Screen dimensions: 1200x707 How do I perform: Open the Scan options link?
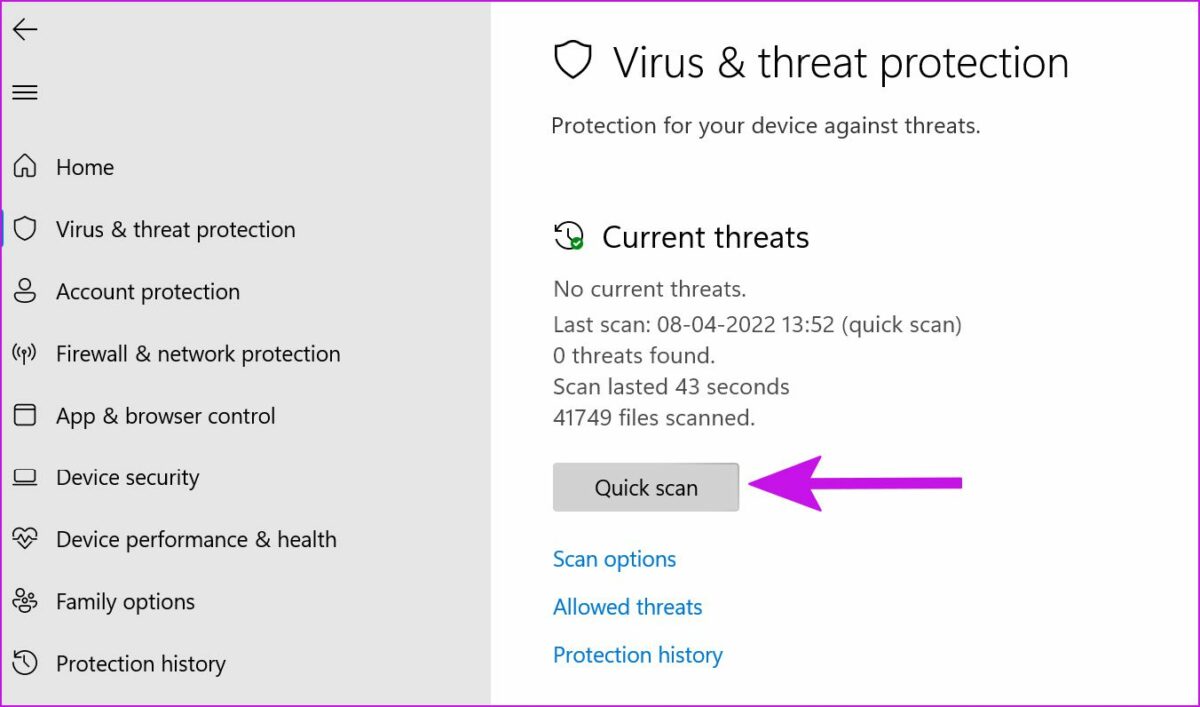[614, 559]
